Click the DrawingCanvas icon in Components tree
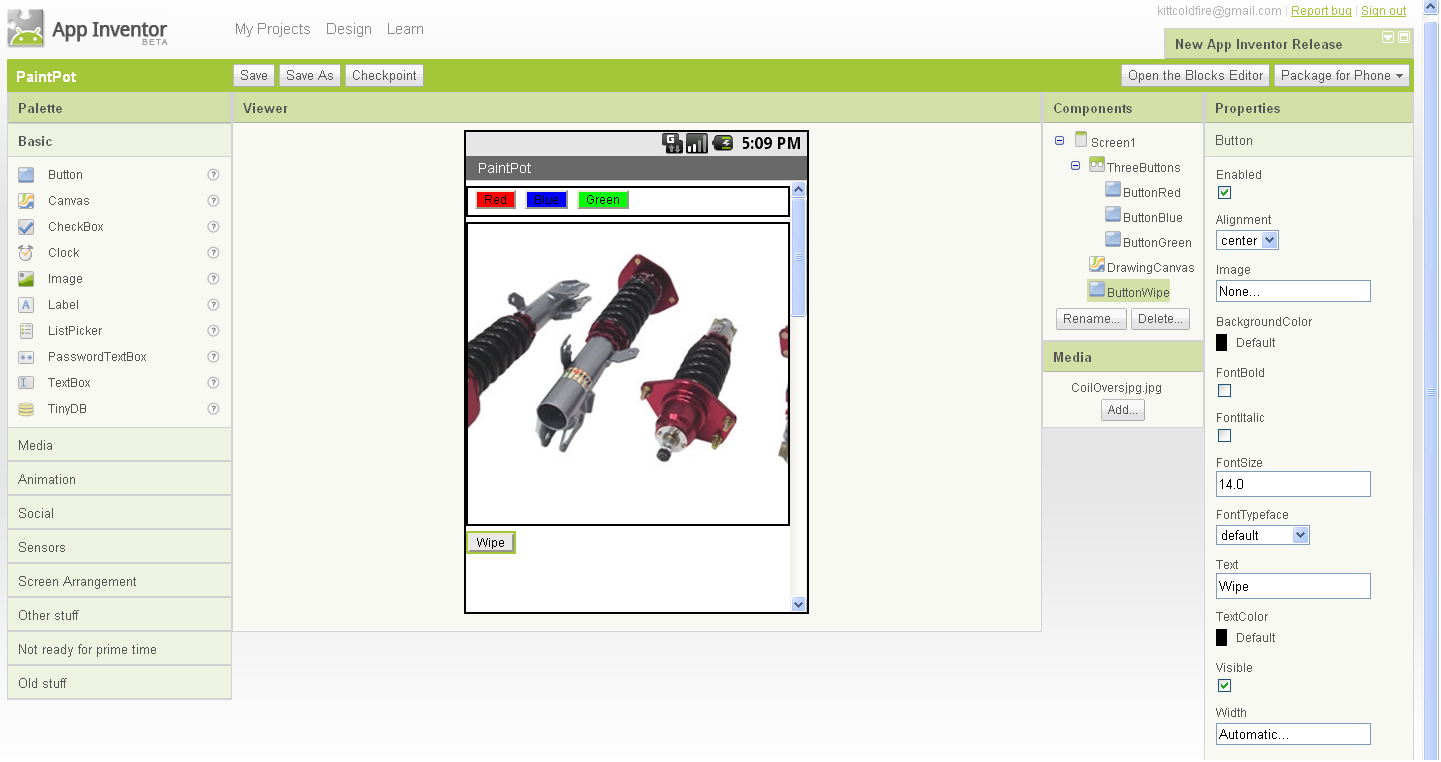The image size is (1441, 762). click(1096, 266)
